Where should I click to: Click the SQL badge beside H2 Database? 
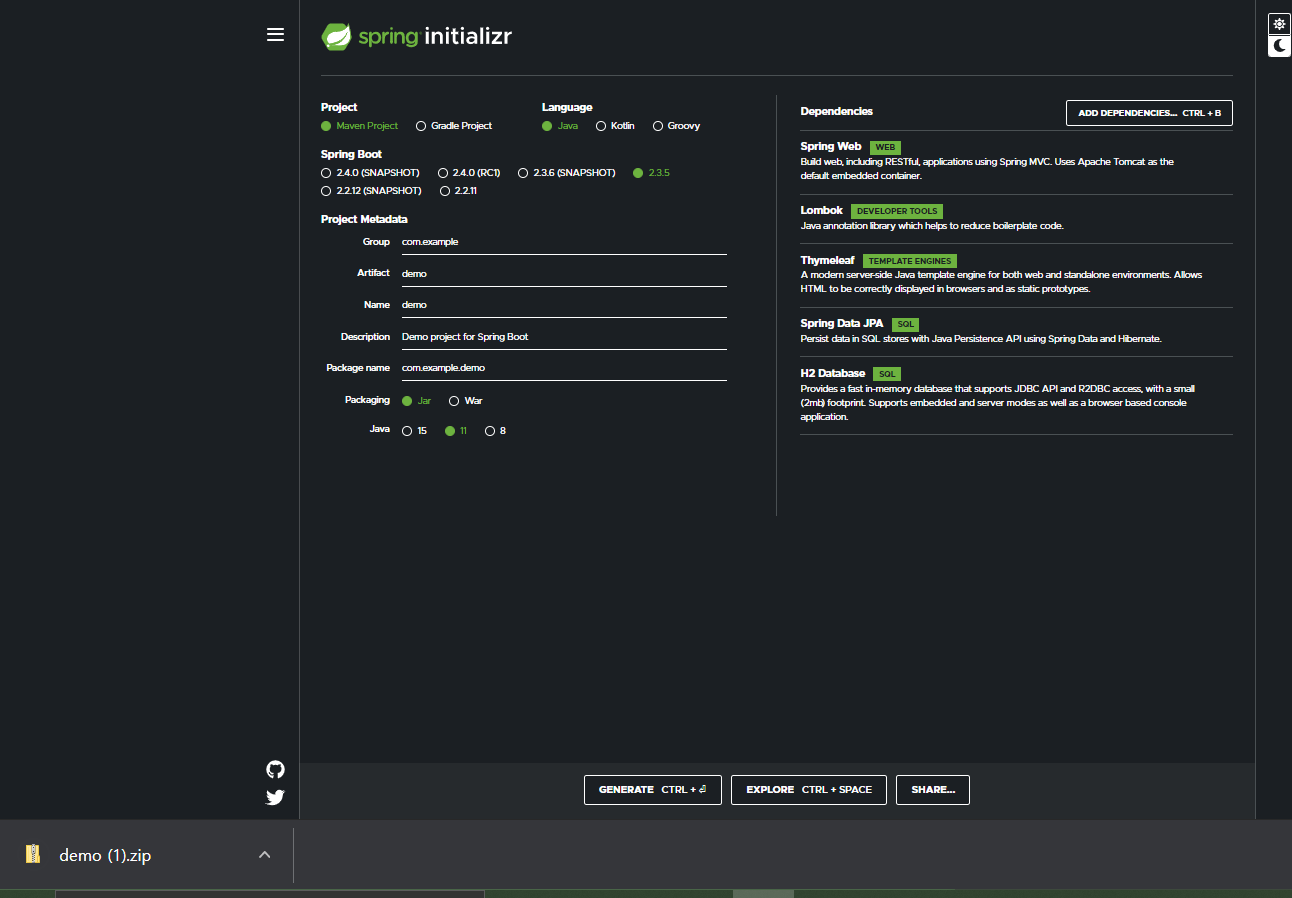tap(887, 374)
